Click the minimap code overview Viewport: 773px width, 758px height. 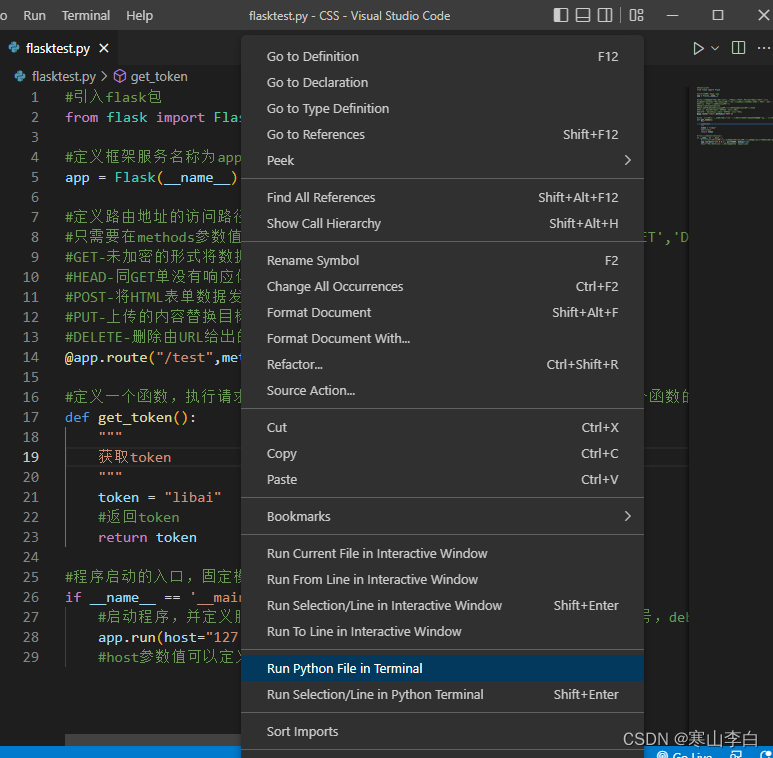pyautogui.click(x=734, y=116)
